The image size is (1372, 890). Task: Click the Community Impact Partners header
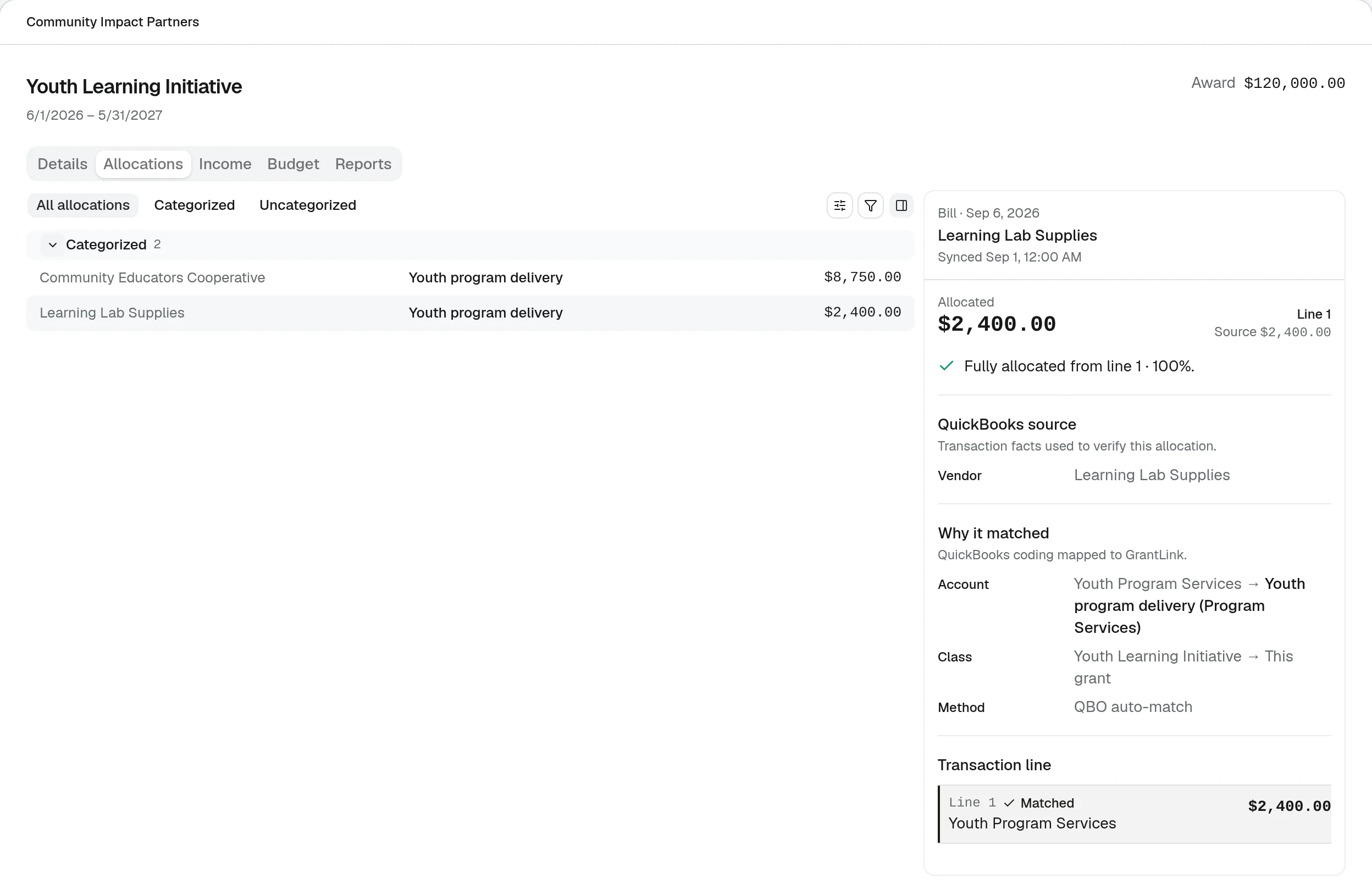(x=113, y=22)
